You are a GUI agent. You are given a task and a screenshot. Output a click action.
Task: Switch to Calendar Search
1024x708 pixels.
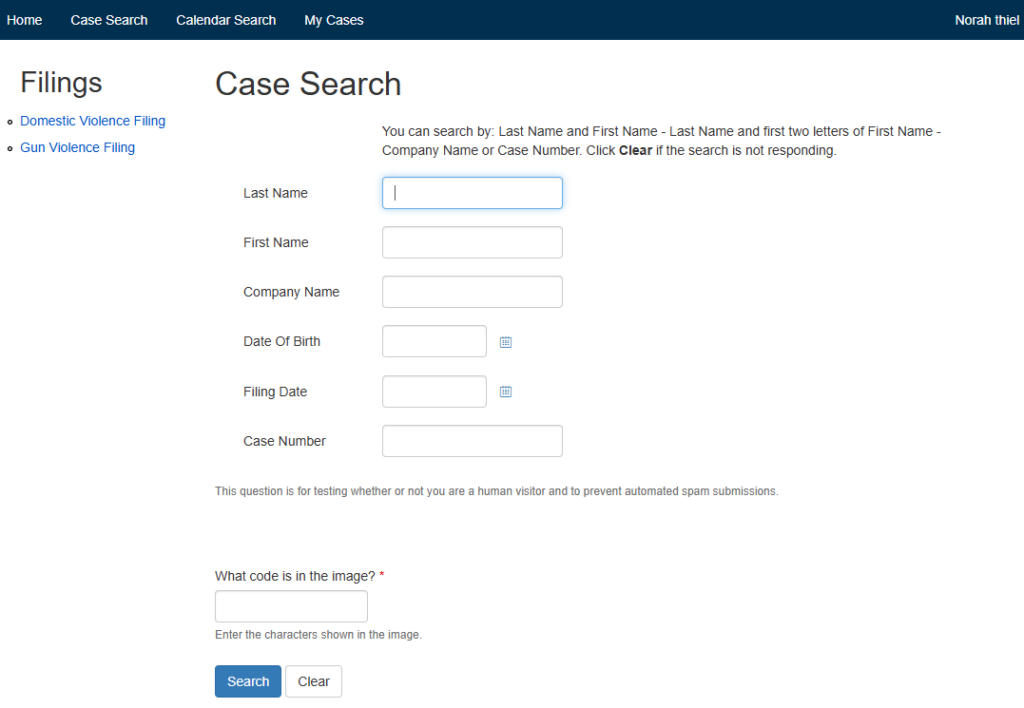226,20
